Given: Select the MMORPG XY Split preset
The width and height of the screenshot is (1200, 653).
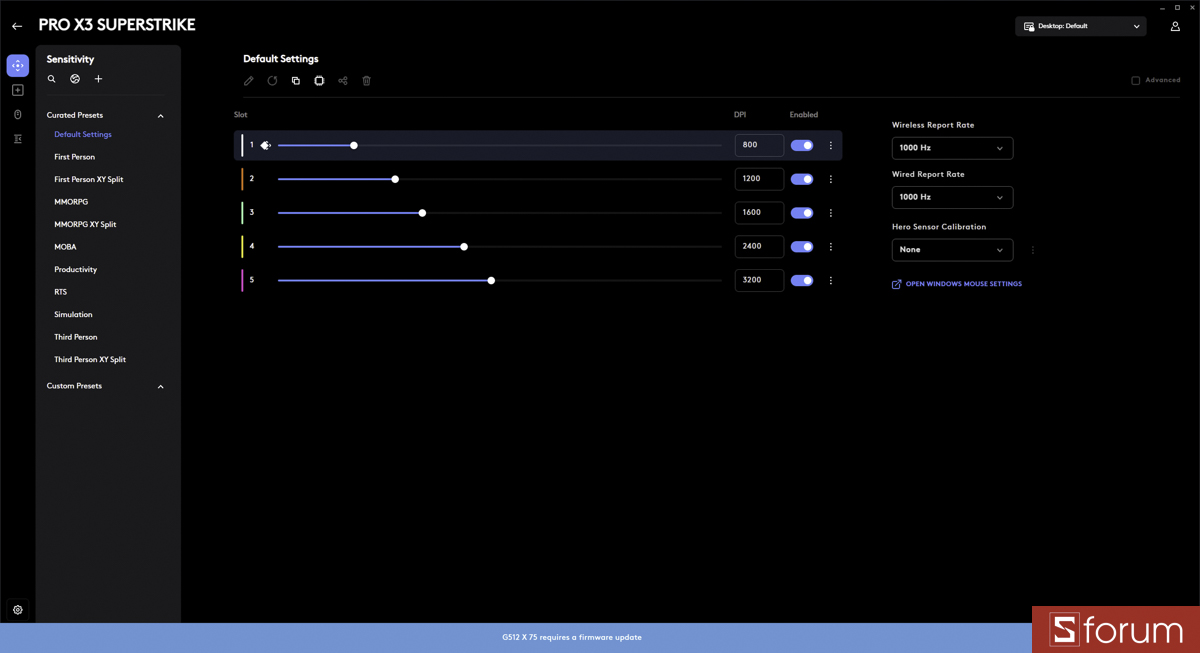Looking at the screenshot, I should [85, 225].
